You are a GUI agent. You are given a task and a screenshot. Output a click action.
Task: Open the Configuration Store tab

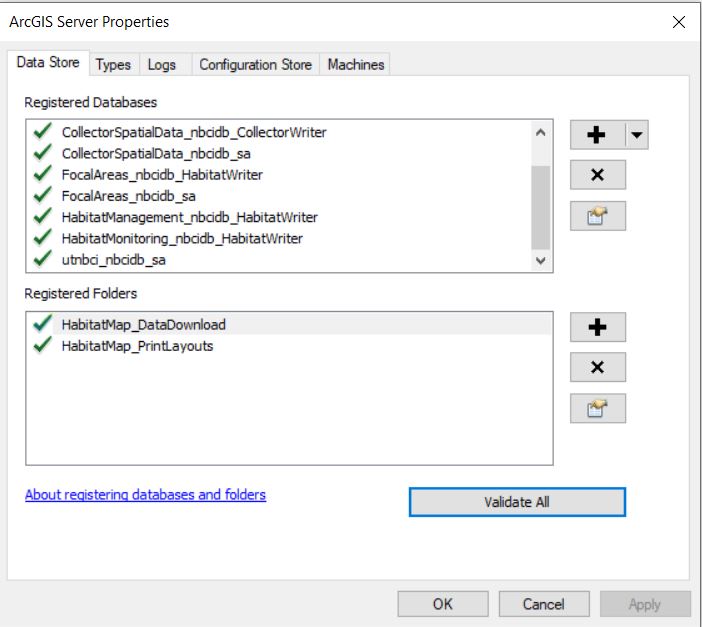point(256,64)
